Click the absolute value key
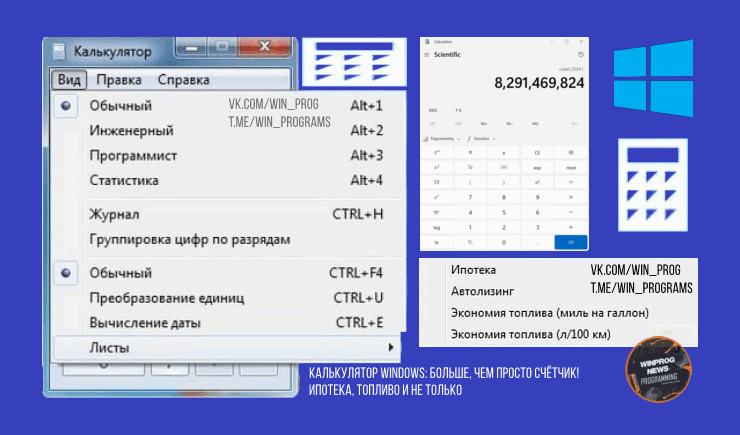Image resolution: width=740 pixels, height=435 pixels. [x=504, y=167]
